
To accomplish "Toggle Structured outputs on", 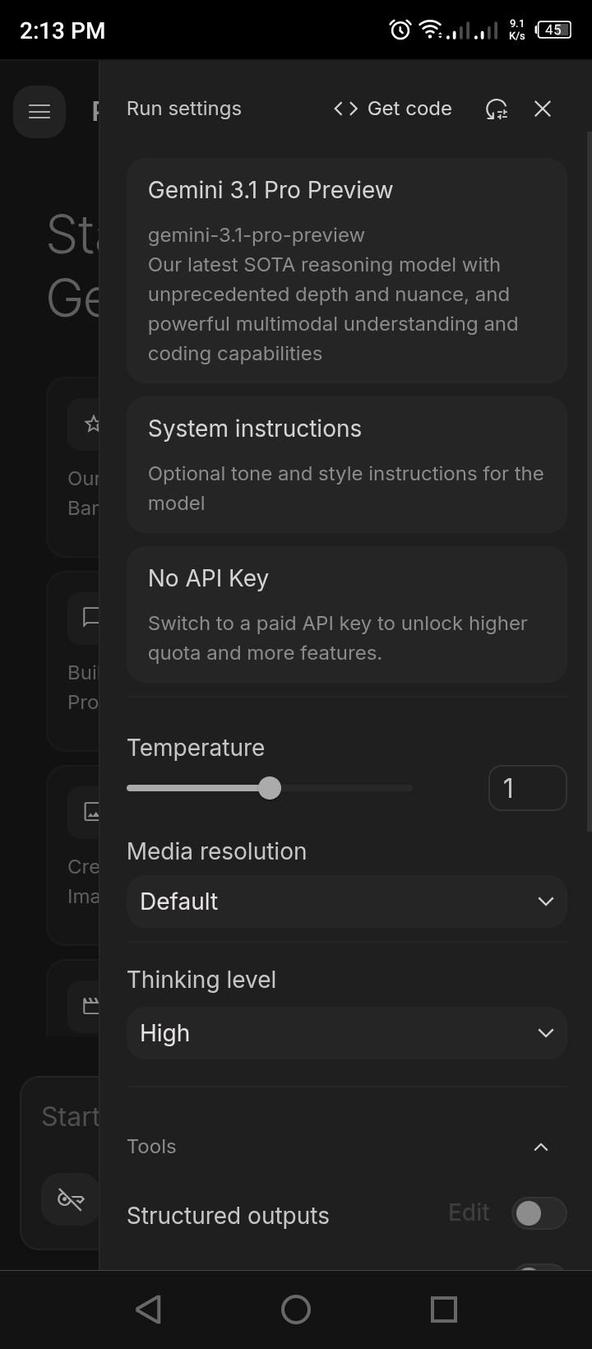I will pos(537,1213).
